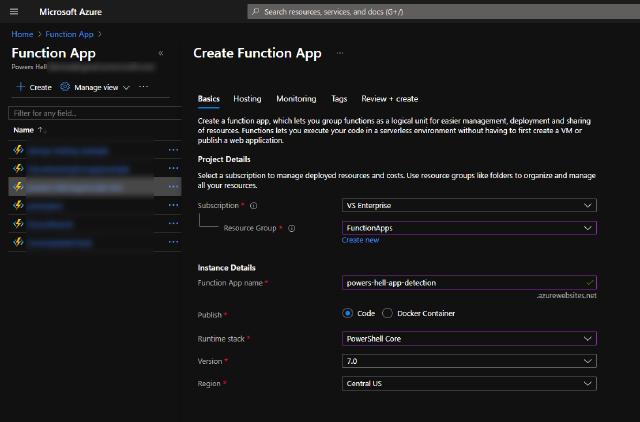Viewport: 640px width, 422px height.
Task: Open the Resource Group dropdown showing FunctionApps
Action: click(x=469, y=228)
